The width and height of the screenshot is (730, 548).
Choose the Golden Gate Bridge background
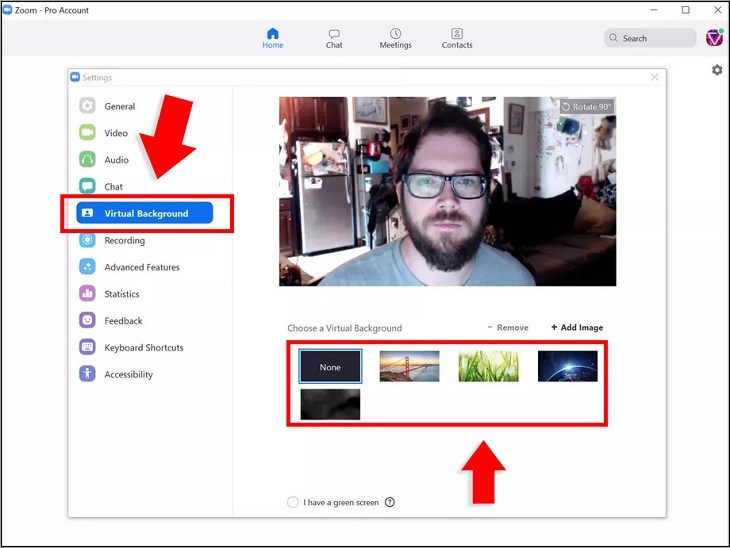[409, 366]
